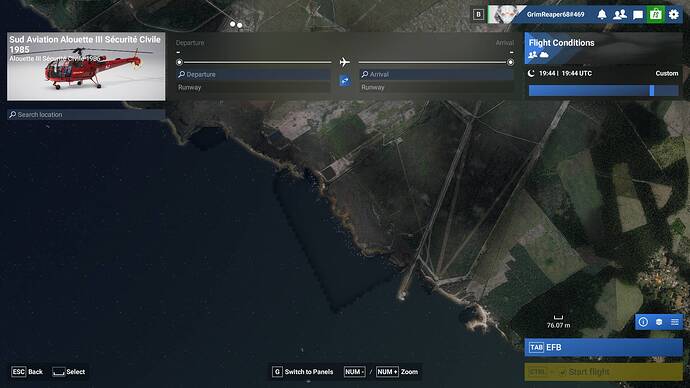Image resolution: width=690 pixels, height=388 pixels.
Task: Open the Flight Conditions panel
Action: point(603,48)
